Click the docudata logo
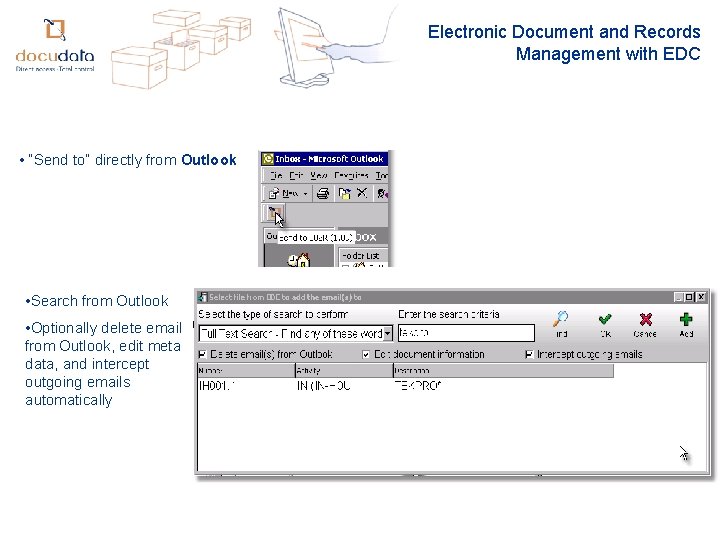Image resolution: width=720 pixels, height=540 pixels. coord(55,45)
